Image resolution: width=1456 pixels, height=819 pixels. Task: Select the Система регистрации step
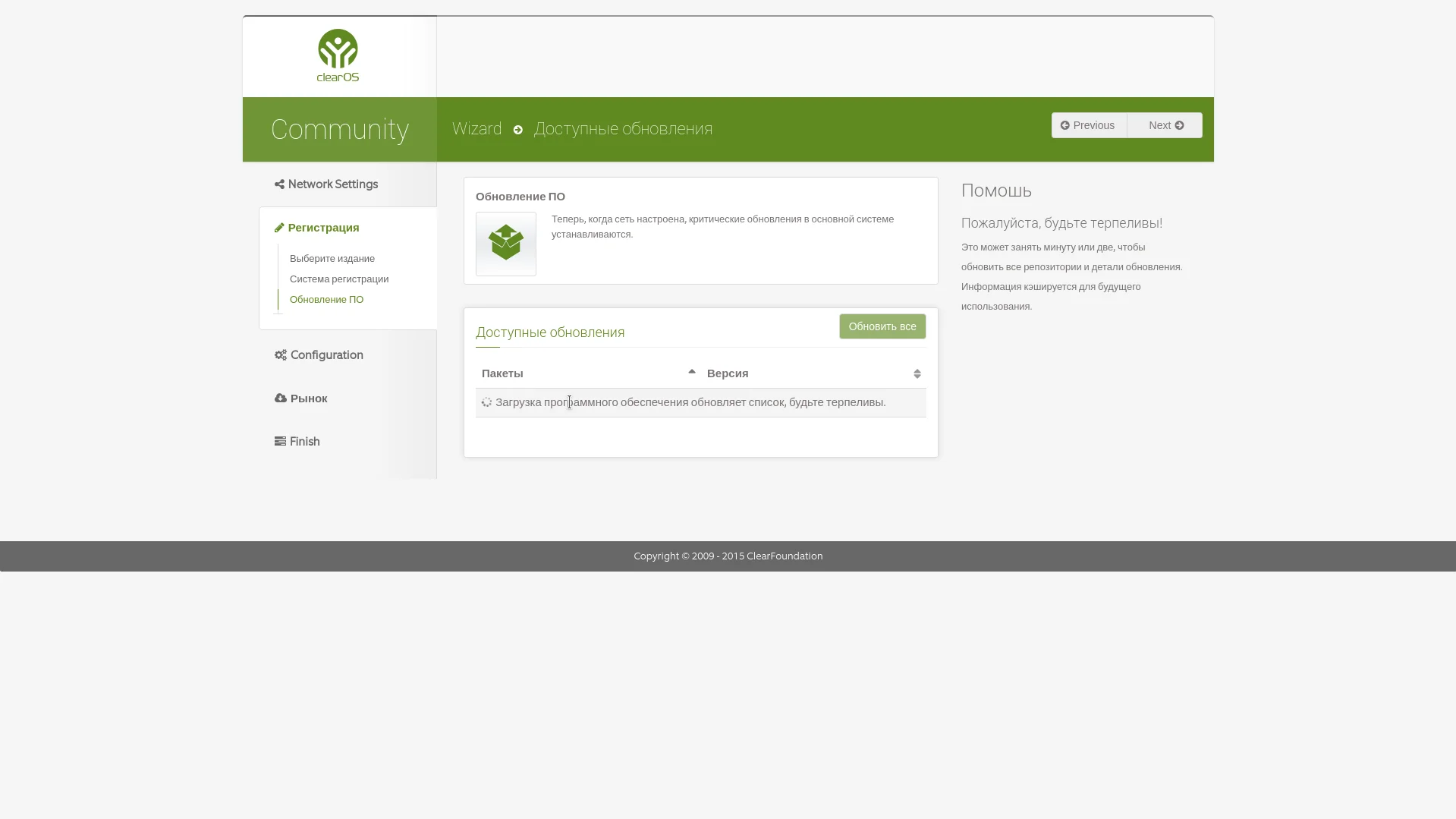(x=339, y=279)
